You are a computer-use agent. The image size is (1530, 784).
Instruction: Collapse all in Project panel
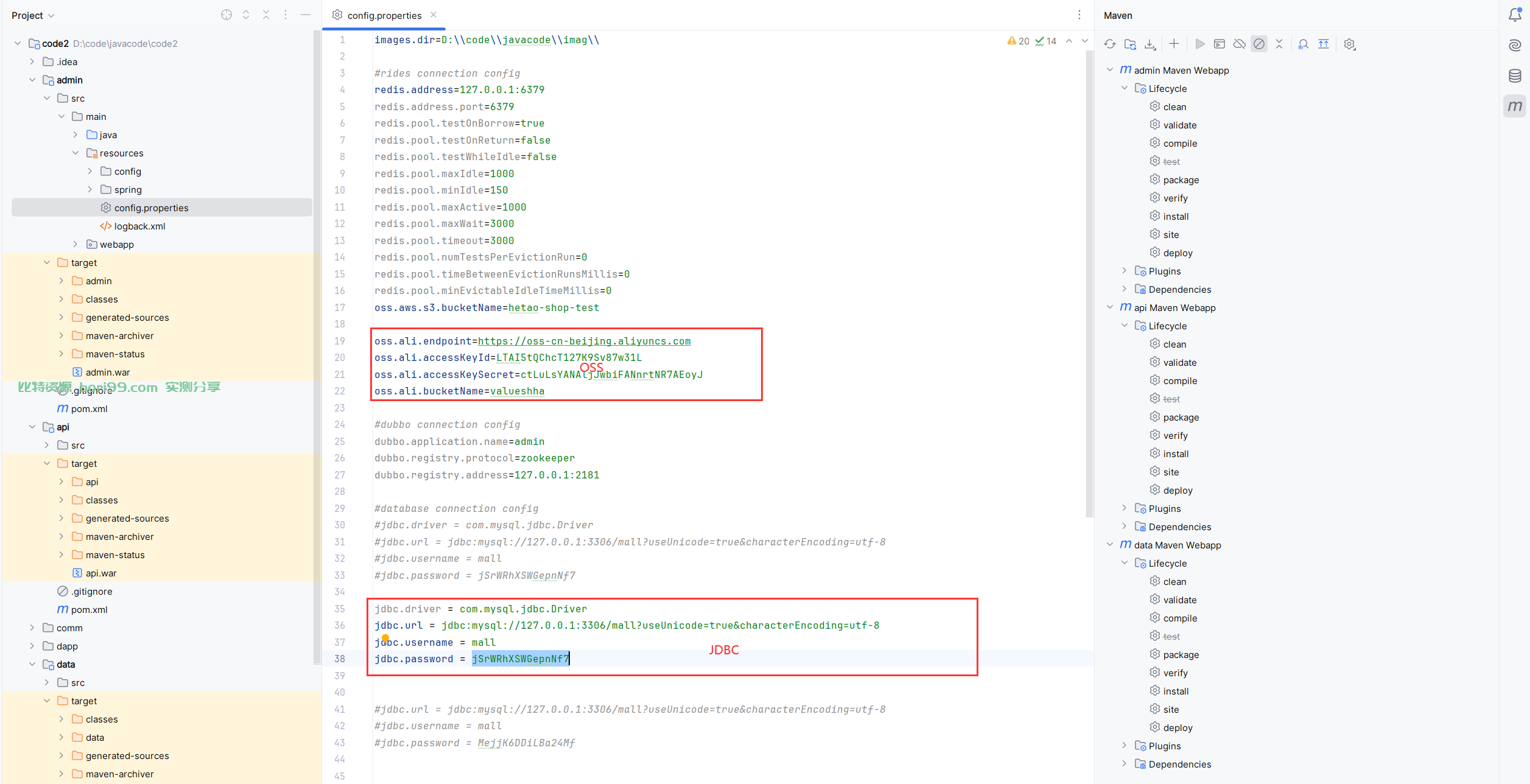pos(266,15)
